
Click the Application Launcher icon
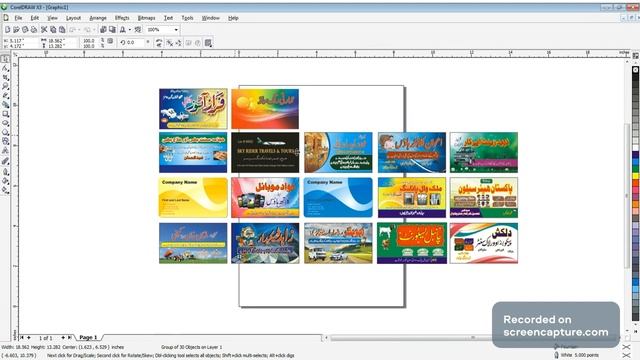[122, 30]
